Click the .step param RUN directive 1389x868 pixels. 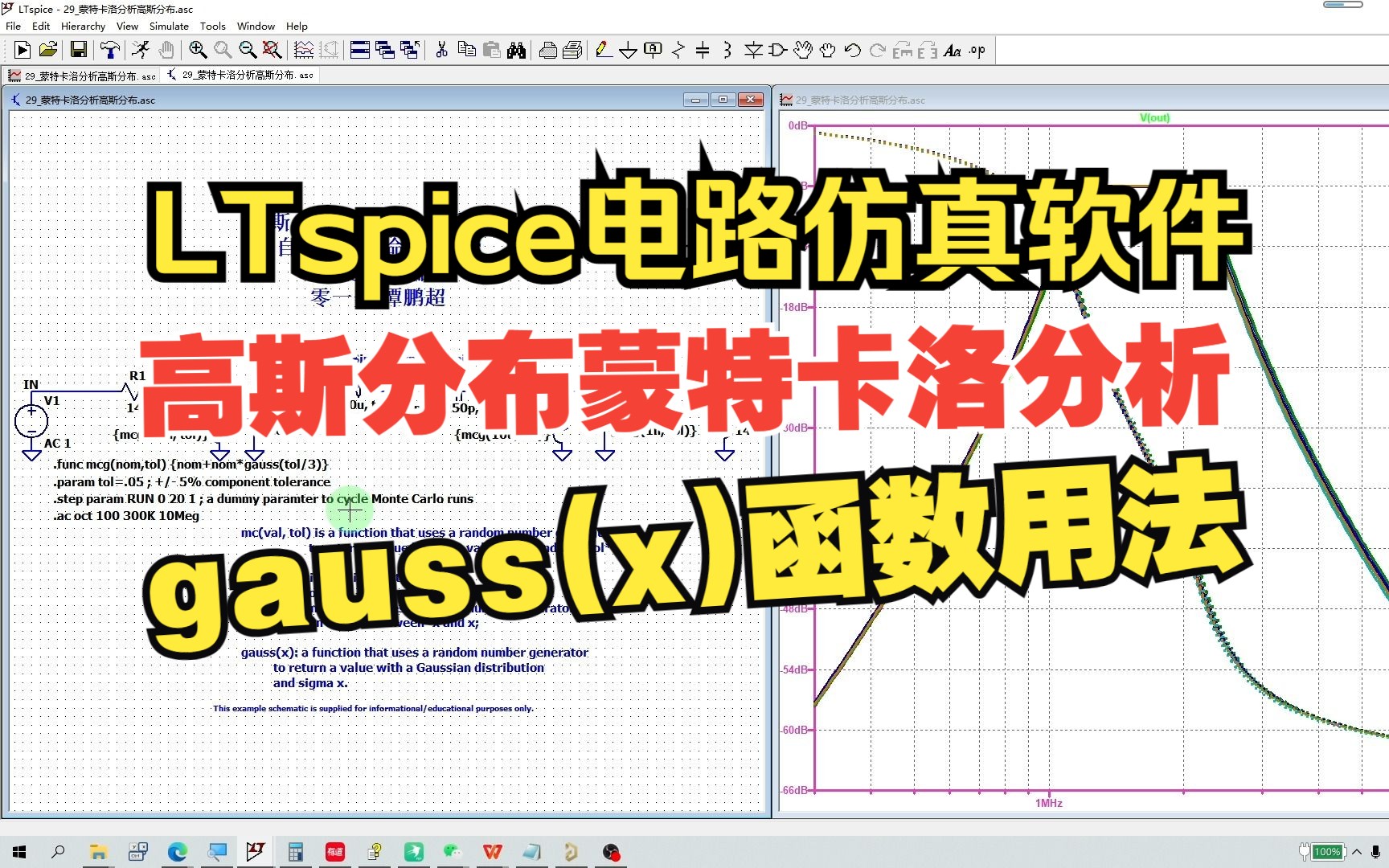pos(264,498)
